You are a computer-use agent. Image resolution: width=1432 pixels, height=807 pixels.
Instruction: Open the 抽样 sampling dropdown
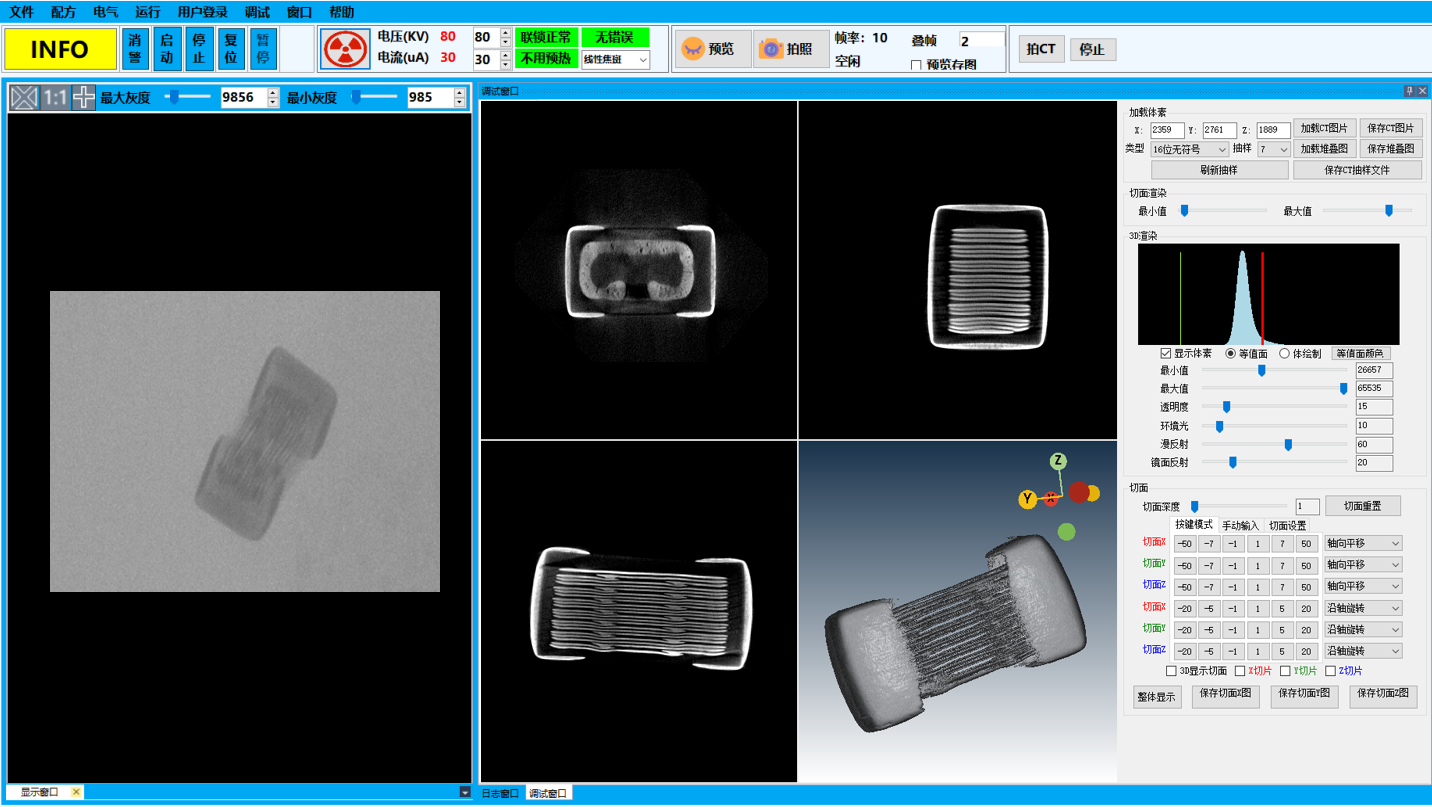click(x=1274, y=149)
